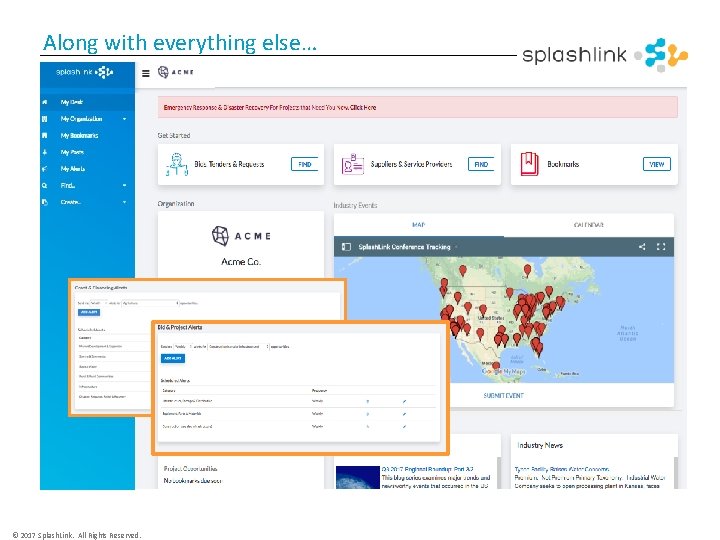Click the Emergency Response banner 'Click Here' link
This screenshot has height=540, width=720.
pyautogui.click(x=363, y=107)
